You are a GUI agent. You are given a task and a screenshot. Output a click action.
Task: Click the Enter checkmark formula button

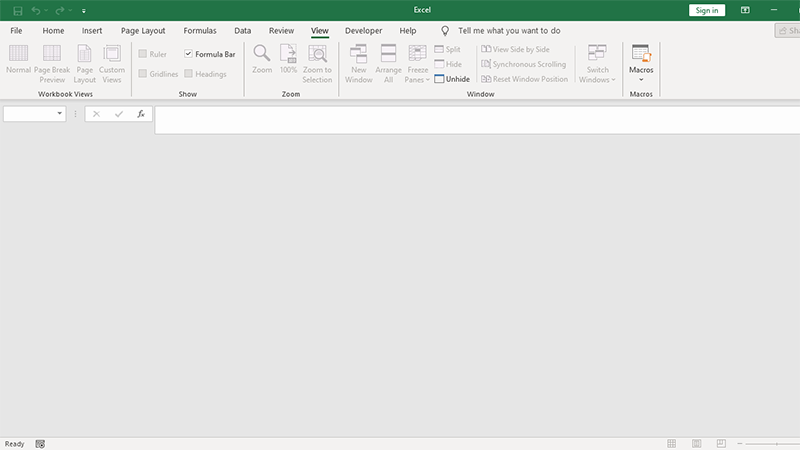pos(119,114)
